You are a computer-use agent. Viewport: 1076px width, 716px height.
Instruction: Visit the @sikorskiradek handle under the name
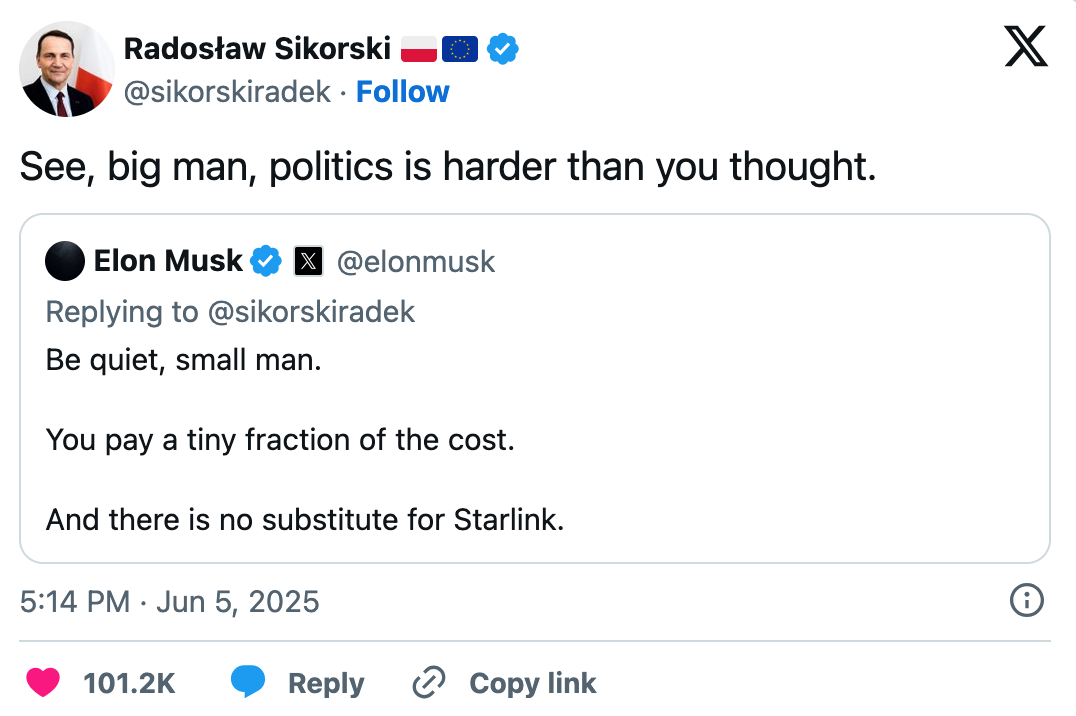click(227, 92)
